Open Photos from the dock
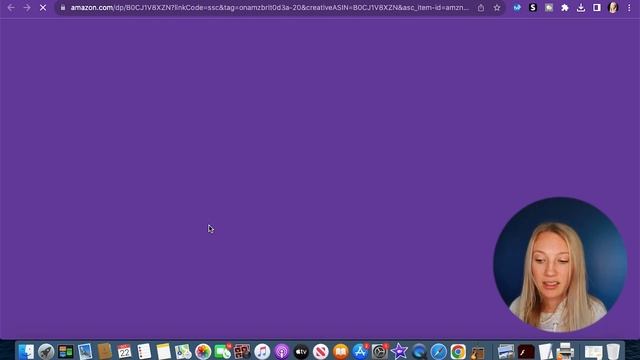Screen dimensions: 640x360 tap(202, 351)
